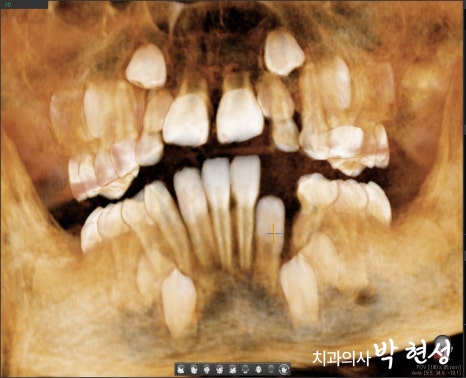
Task: Select the sixth skull-shaped preset icon in bottom toolbar
Action: [245, 369]
